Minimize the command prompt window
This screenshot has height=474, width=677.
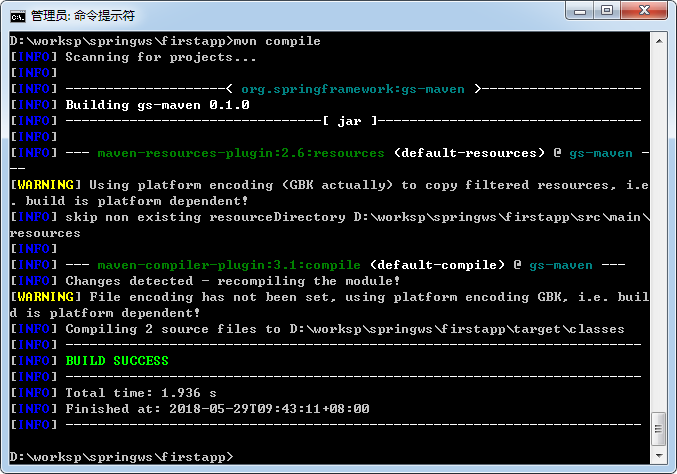(580, 11)
